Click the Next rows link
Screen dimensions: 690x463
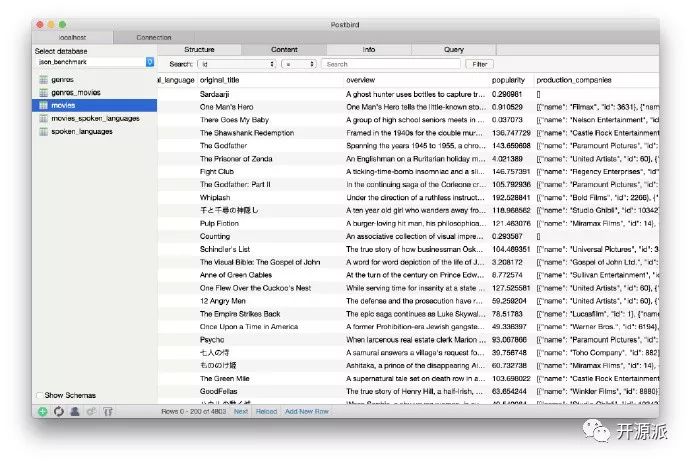point(241,412)
